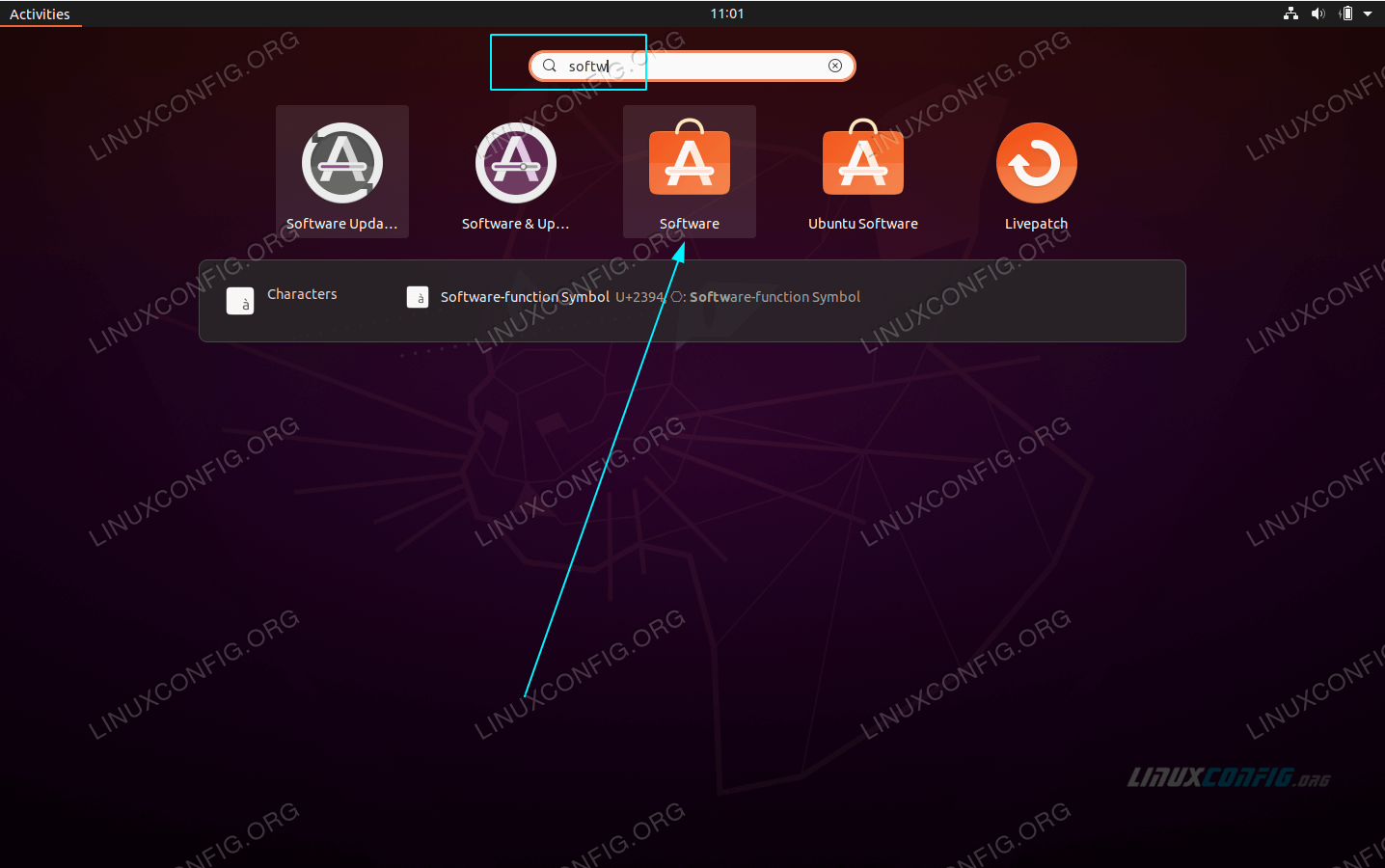The image size is (1385, 868).
Task: Open the network status icon
Action: coord(1290,14)
